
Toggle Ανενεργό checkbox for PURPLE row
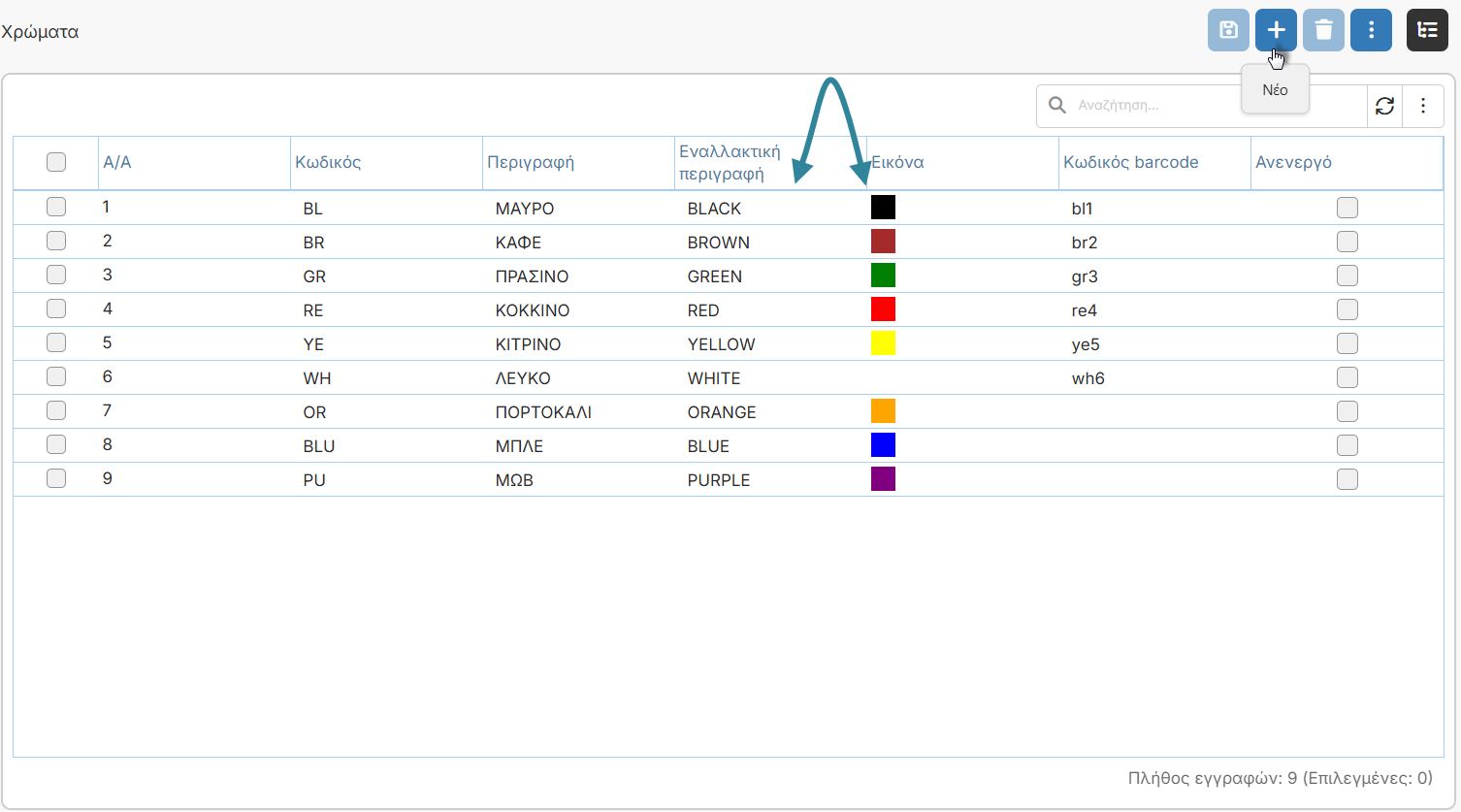(x=1347, y=479)
